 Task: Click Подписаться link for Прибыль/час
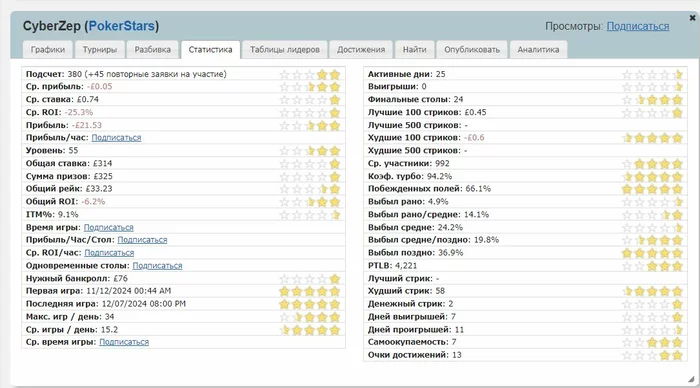click(116, 138)
